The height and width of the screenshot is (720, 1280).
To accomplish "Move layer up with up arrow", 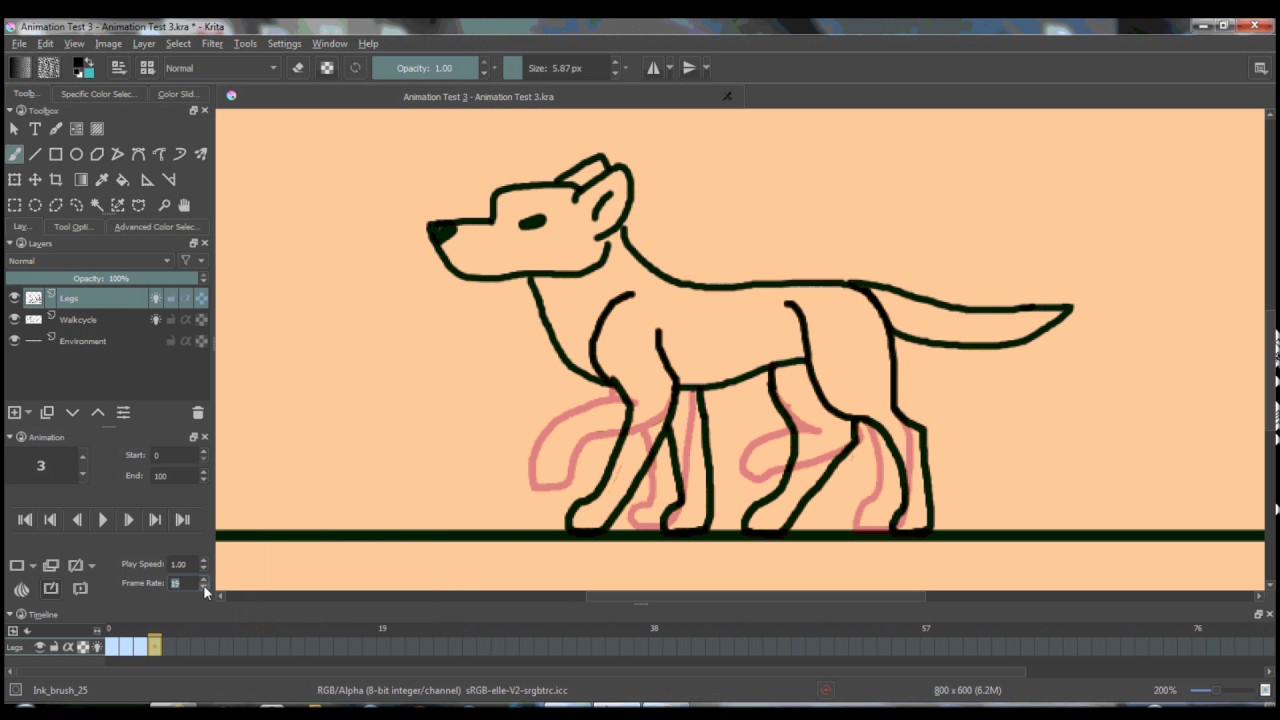I will pos(98,412).
